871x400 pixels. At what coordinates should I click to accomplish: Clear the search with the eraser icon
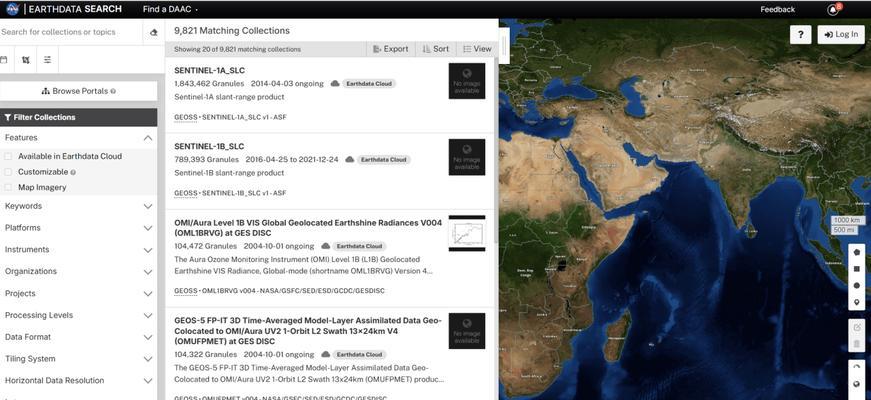[x=154, y=32]
